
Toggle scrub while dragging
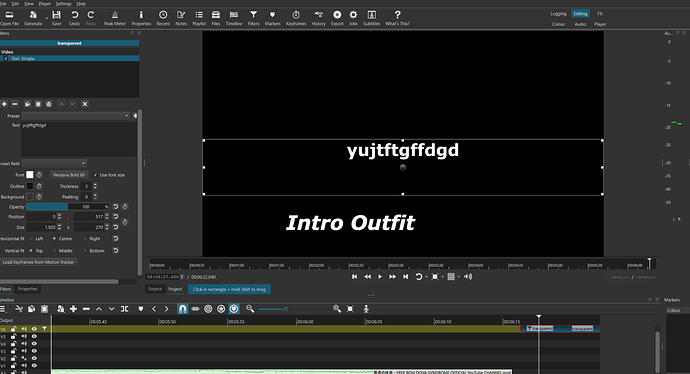pos(195,309)
